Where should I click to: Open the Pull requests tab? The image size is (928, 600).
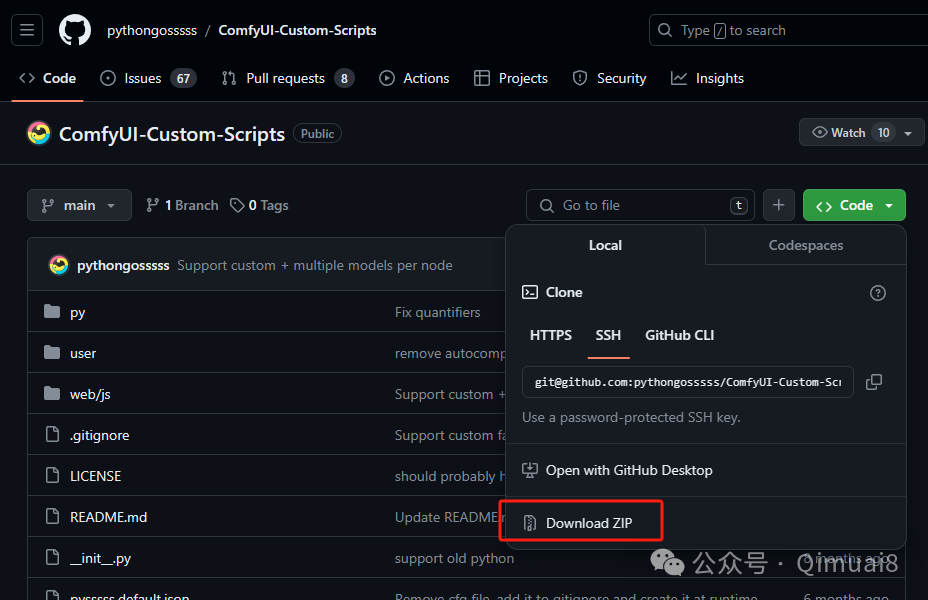288,78
